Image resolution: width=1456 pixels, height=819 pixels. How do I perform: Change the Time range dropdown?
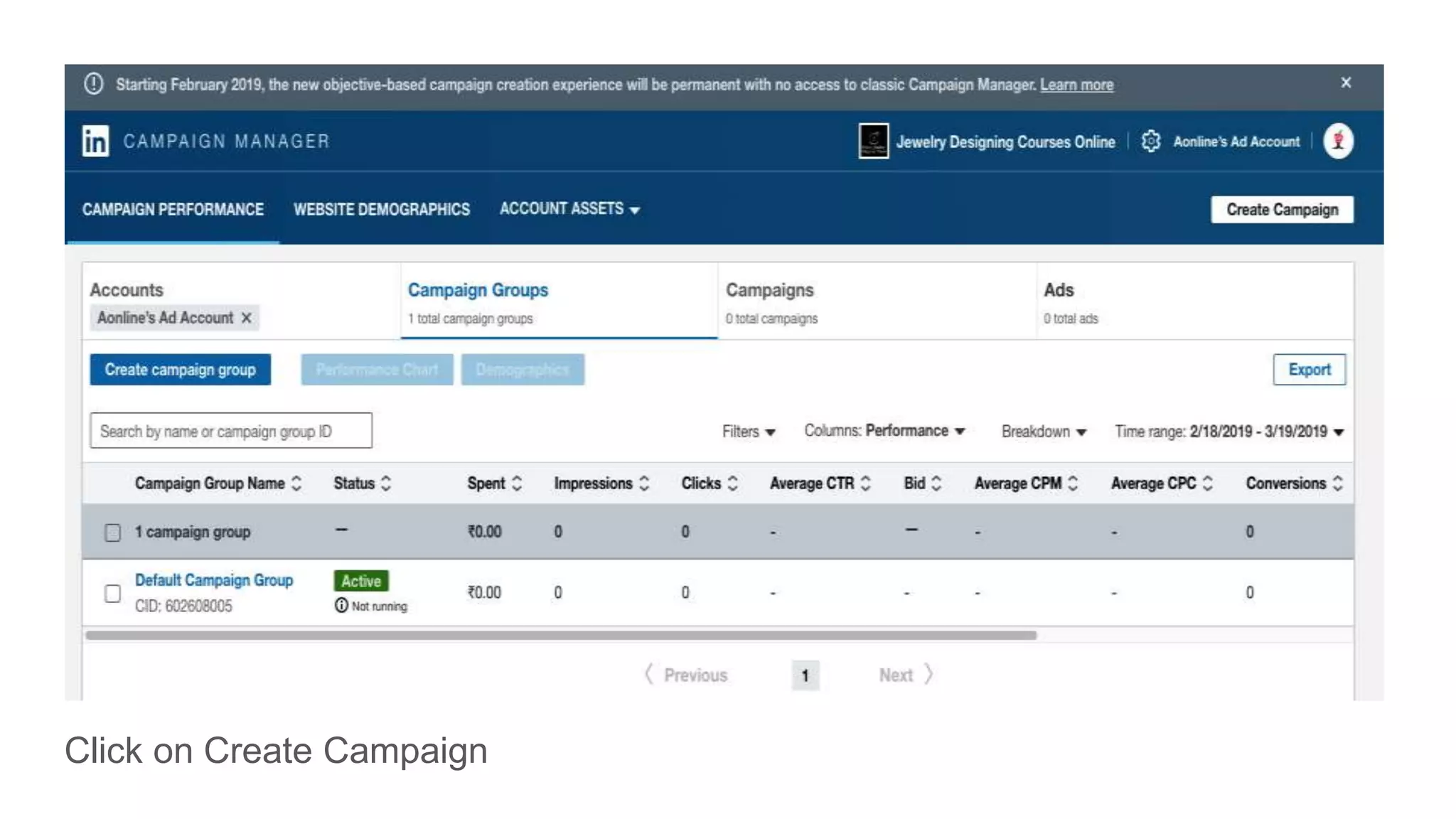point(1229,432)
